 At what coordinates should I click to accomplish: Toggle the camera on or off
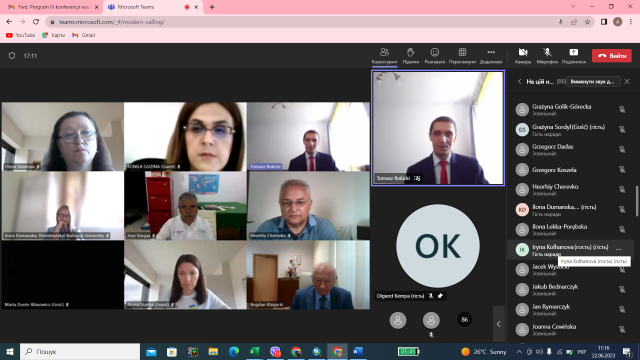[523, 56]
